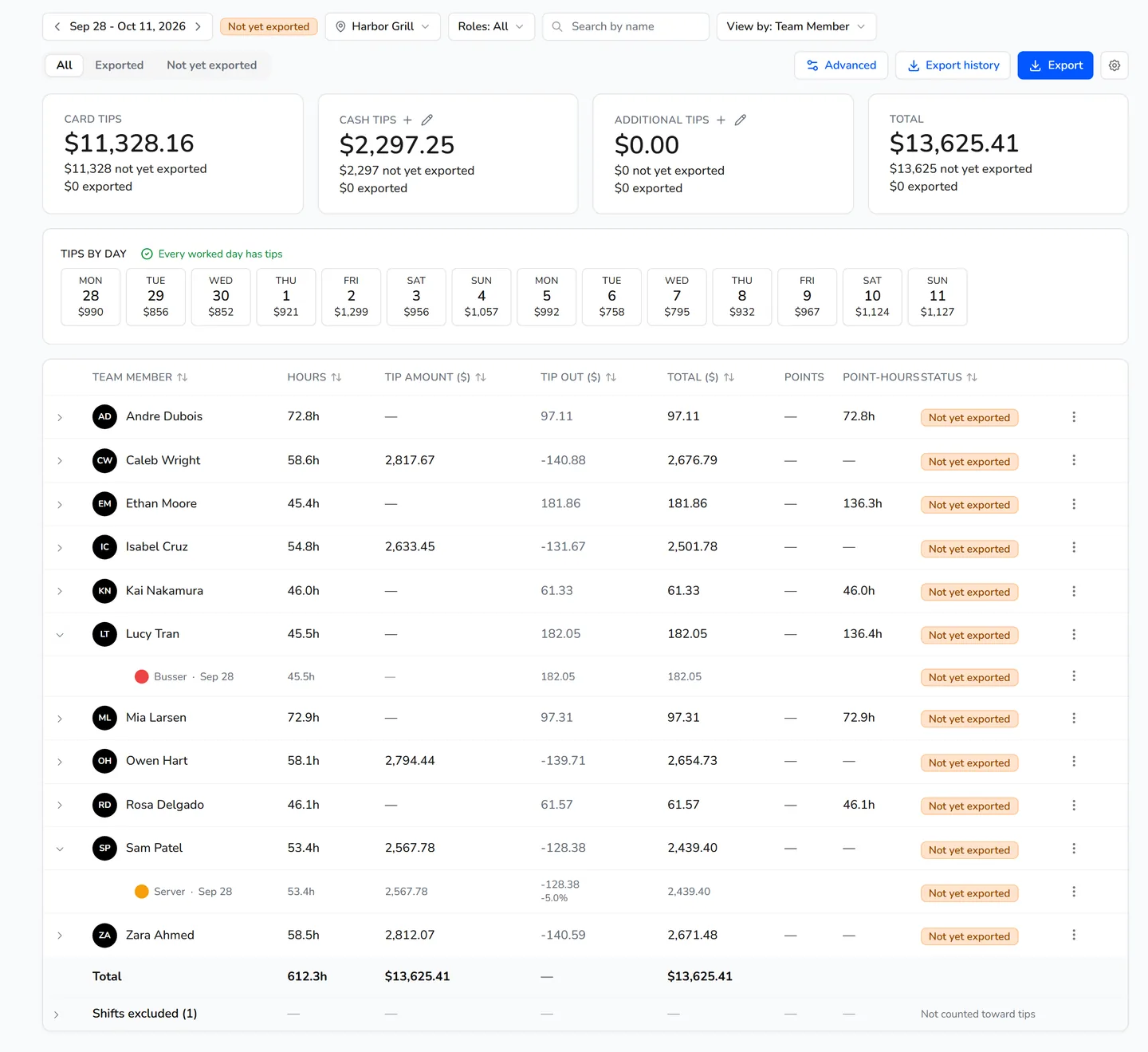Go to next date range arrow
1148x1052 pixels.
point(198,26)
